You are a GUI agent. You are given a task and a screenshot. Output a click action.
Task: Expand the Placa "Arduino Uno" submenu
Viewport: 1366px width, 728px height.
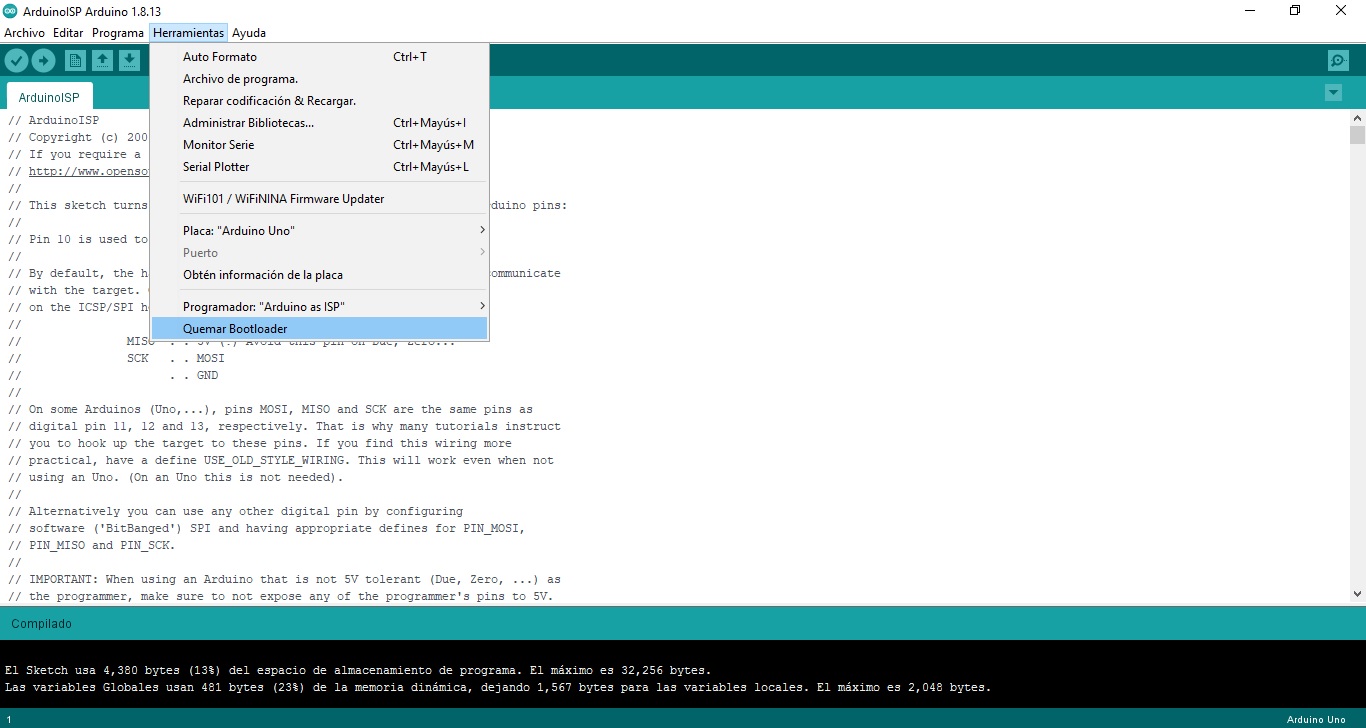(319, 231)
